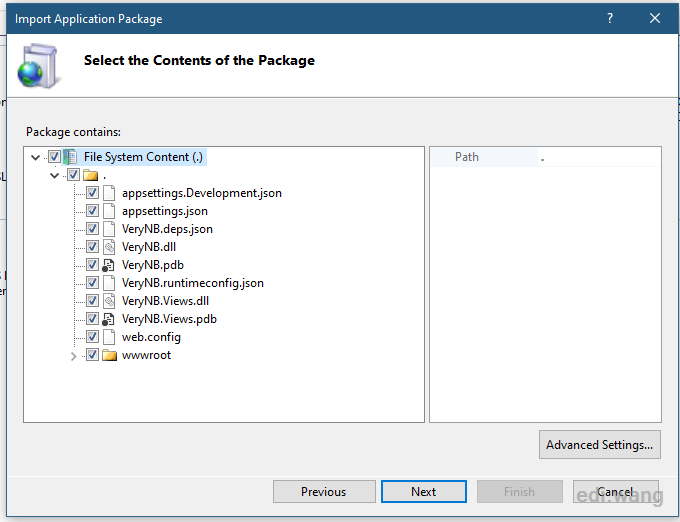This screenshot has width=680, height=522.
Task: Click the VeryNB.dll file icon
Action: point(109,247)
